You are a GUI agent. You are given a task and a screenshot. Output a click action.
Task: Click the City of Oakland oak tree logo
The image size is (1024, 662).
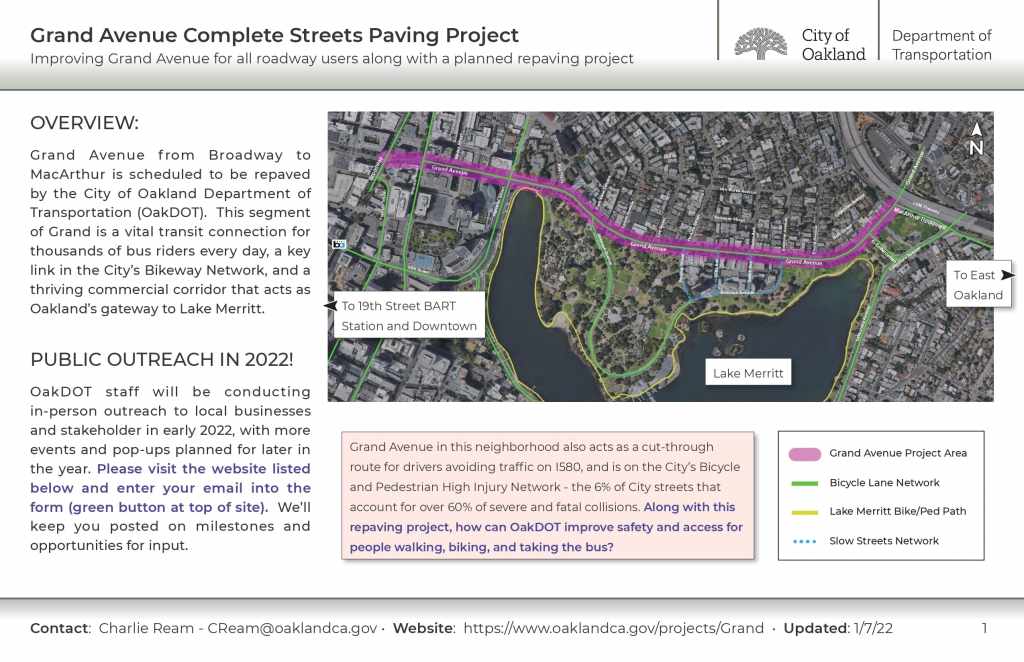click(x=760, y=44)
